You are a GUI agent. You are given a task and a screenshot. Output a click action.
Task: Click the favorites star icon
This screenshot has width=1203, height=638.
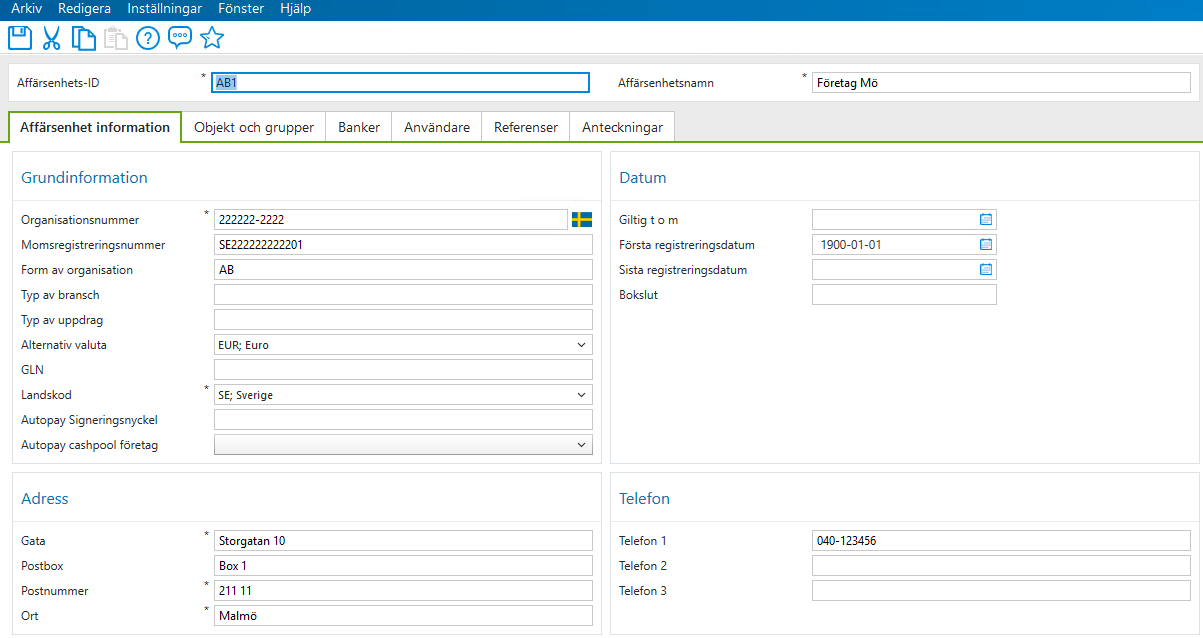pos(212,38)
